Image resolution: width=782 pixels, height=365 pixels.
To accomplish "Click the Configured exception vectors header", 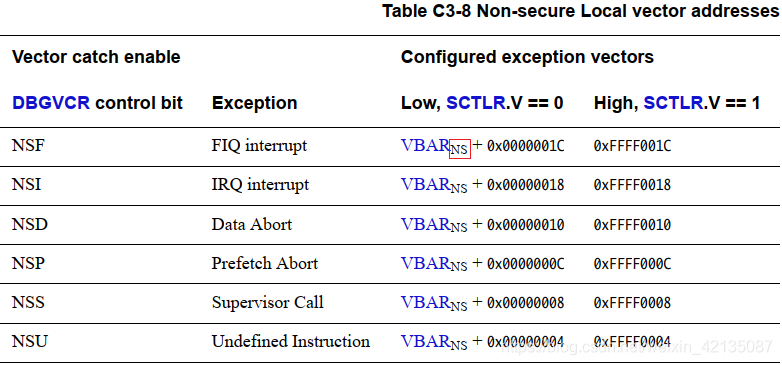I will [x=527, y=57].
